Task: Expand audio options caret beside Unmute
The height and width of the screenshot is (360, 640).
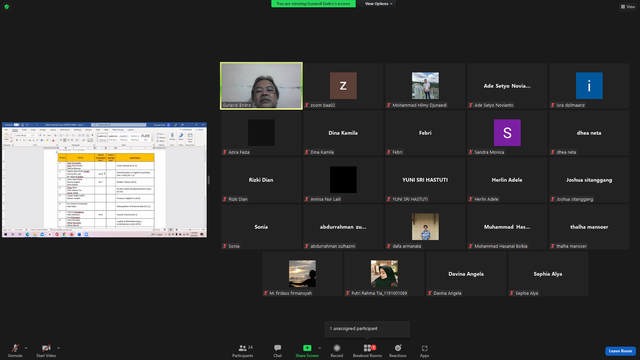Action: [x=26, y=348]
